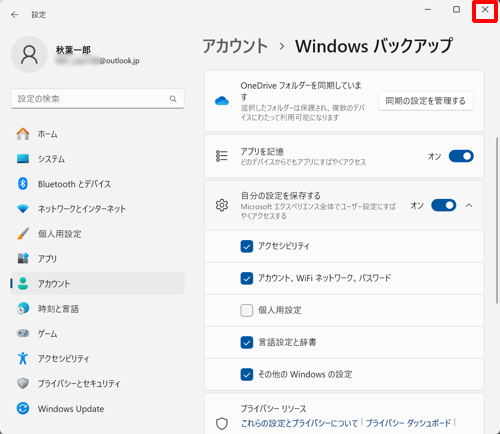Screen dimensions: 500x434
Task: Turn off the アプリを記憶 toggle
Action: coord(461,156)
